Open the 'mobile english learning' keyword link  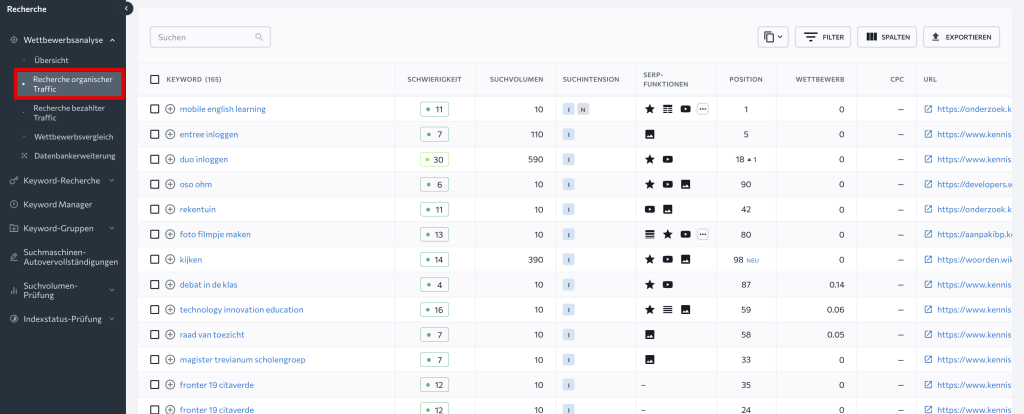(x=223, y=109)
